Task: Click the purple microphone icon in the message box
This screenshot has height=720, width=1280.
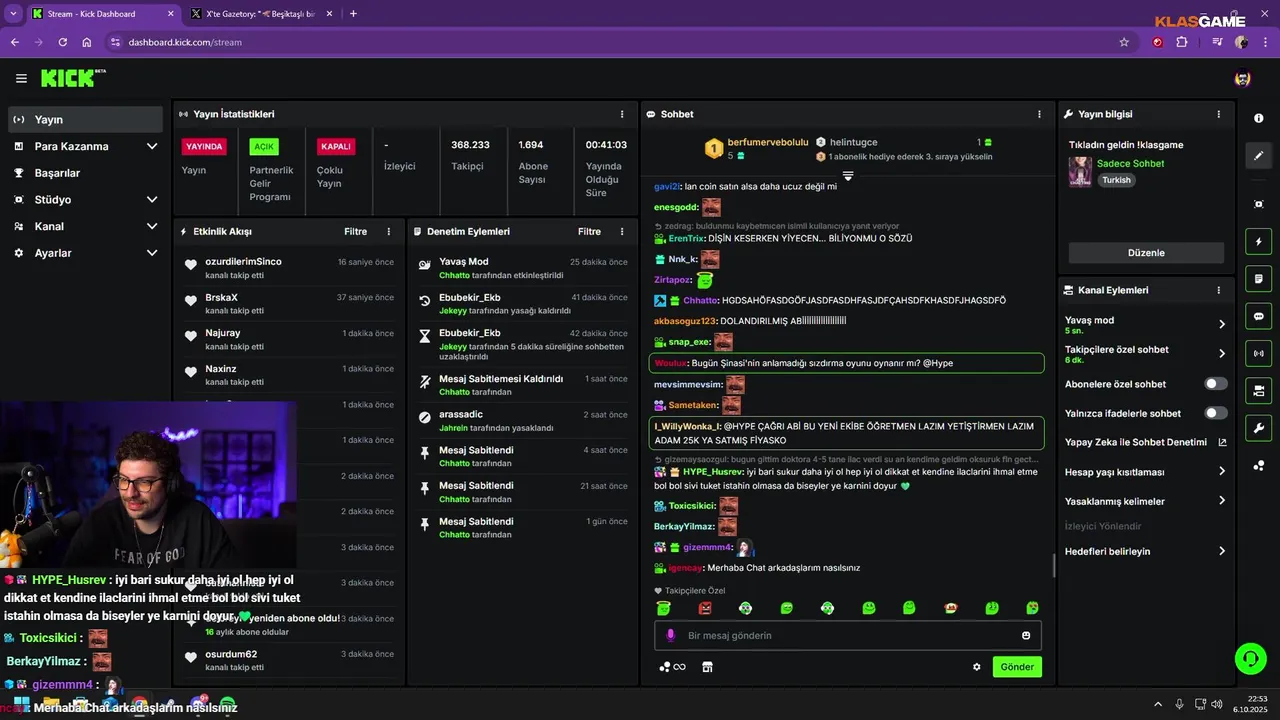Action: click(x=670, y=636)
